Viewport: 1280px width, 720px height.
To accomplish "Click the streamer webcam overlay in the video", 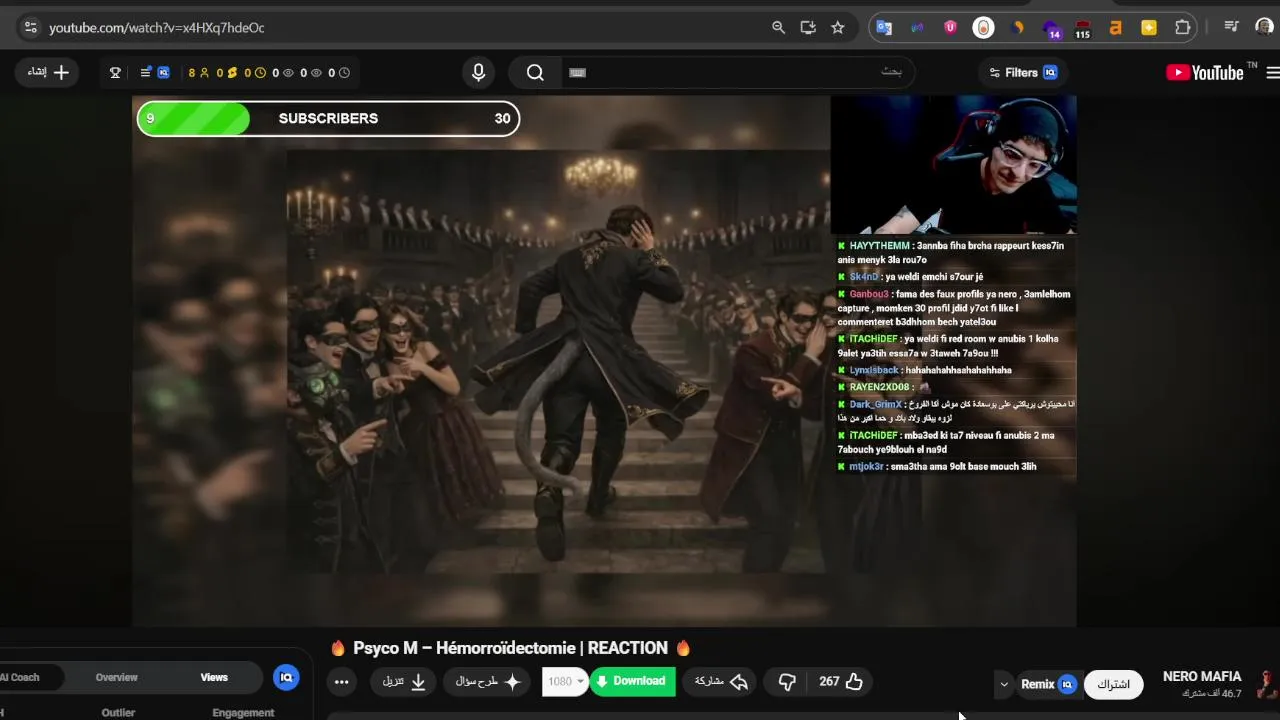I will pyautogui.click(x=953, y=165).
